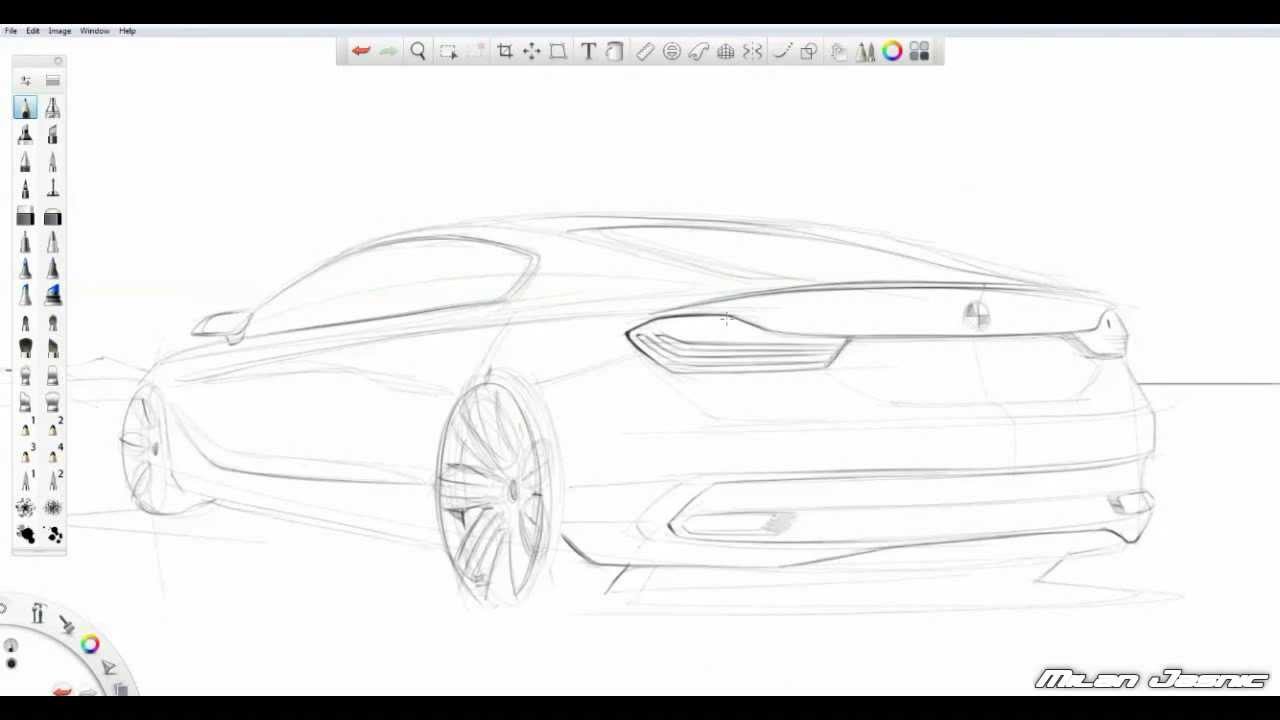
Task: Select the Hard Eraser brush
Action: pos(25,216)
